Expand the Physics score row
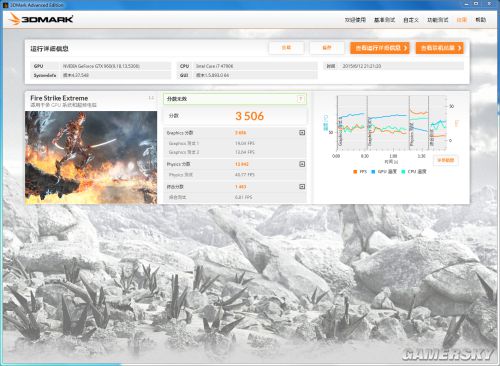 coord(302,164)
